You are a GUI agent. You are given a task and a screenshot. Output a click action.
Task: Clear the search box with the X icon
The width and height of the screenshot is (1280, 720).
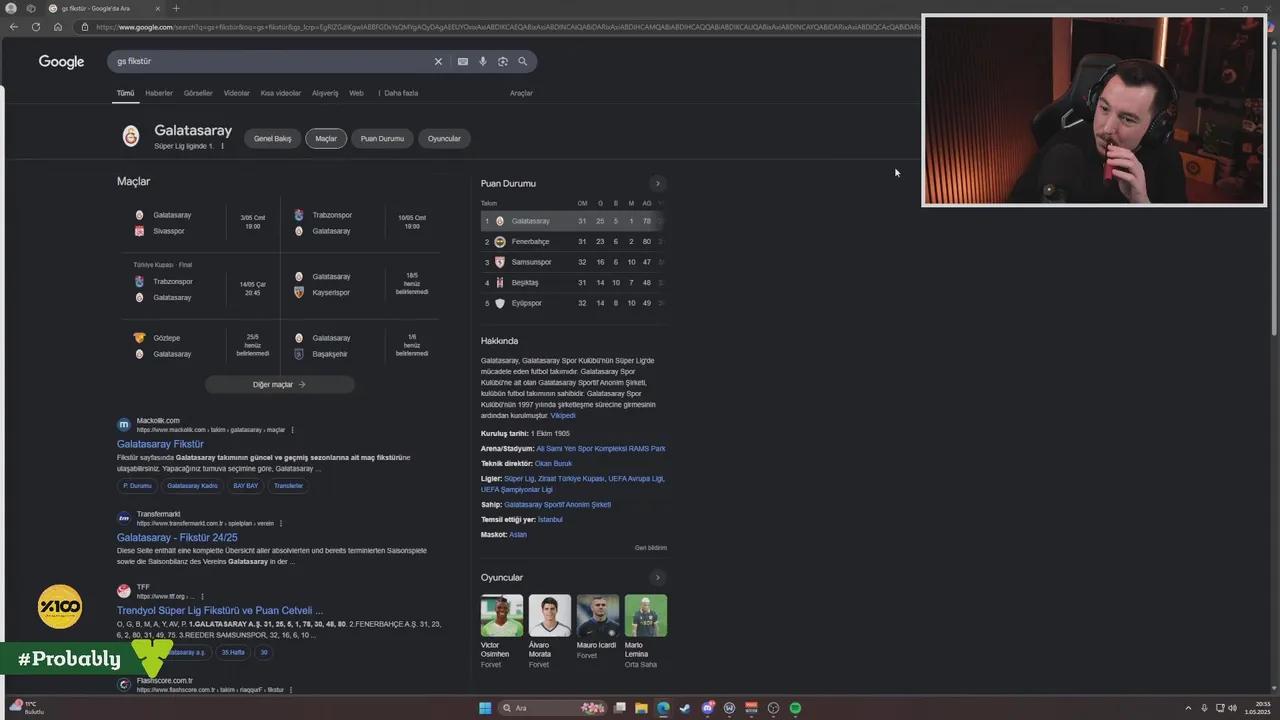coord(438,61)
